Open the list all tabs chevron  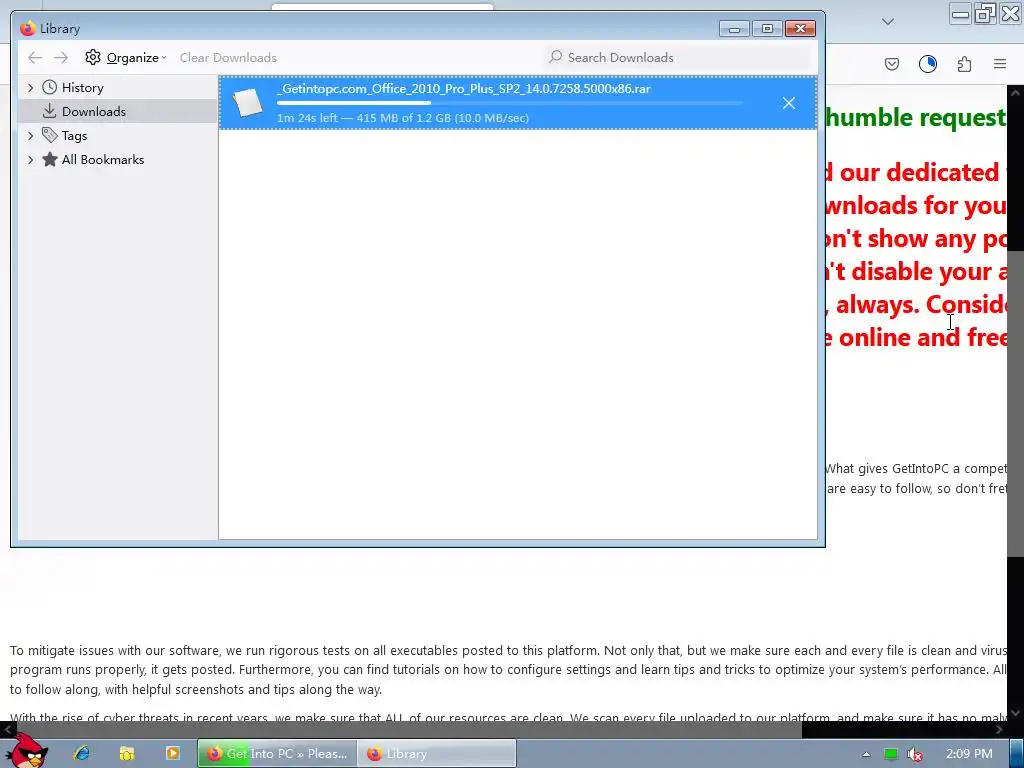pyautogui.click(x=888, y=22)
